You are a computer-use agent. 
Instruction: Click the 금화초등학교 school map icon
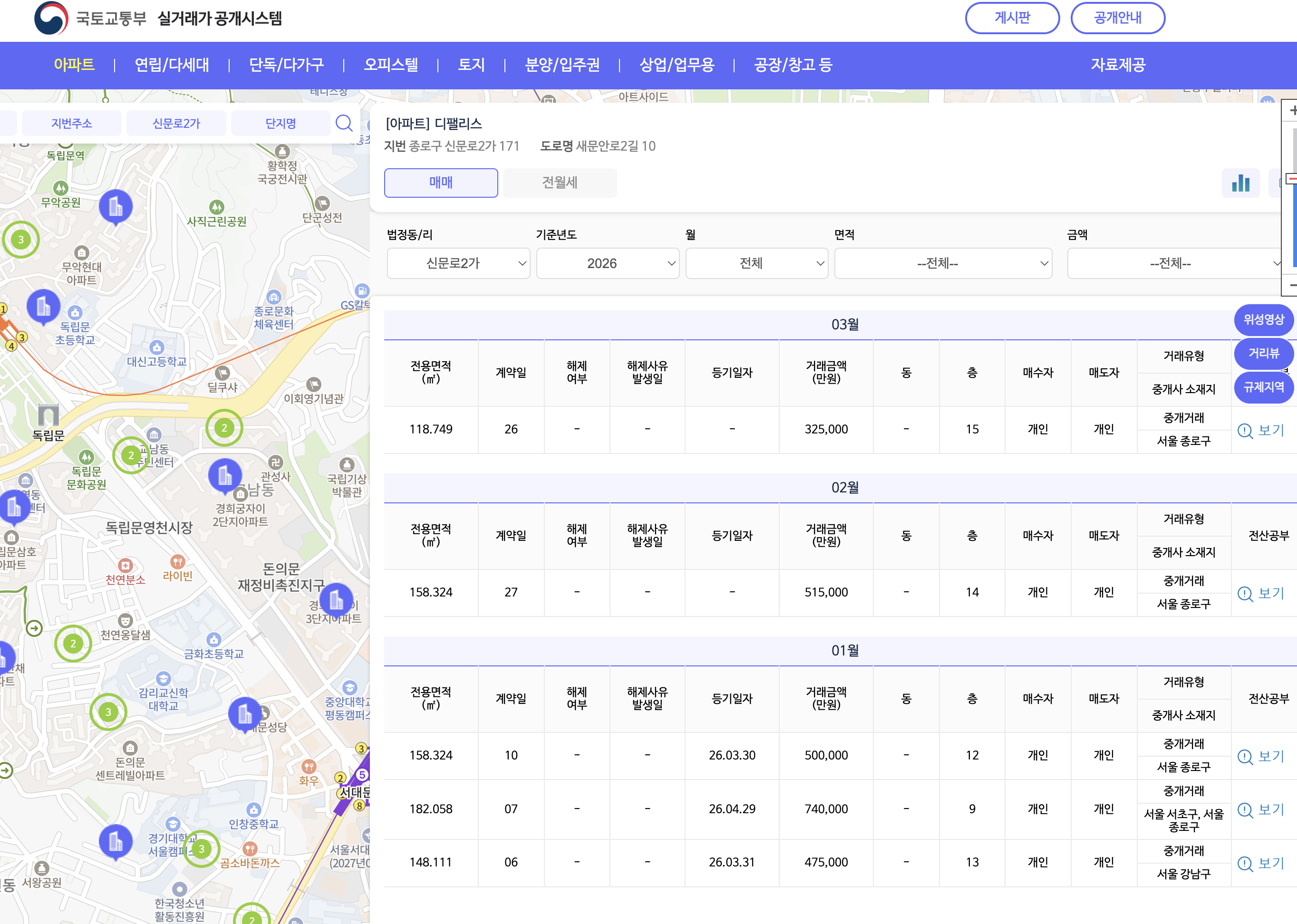pos(213,639)
